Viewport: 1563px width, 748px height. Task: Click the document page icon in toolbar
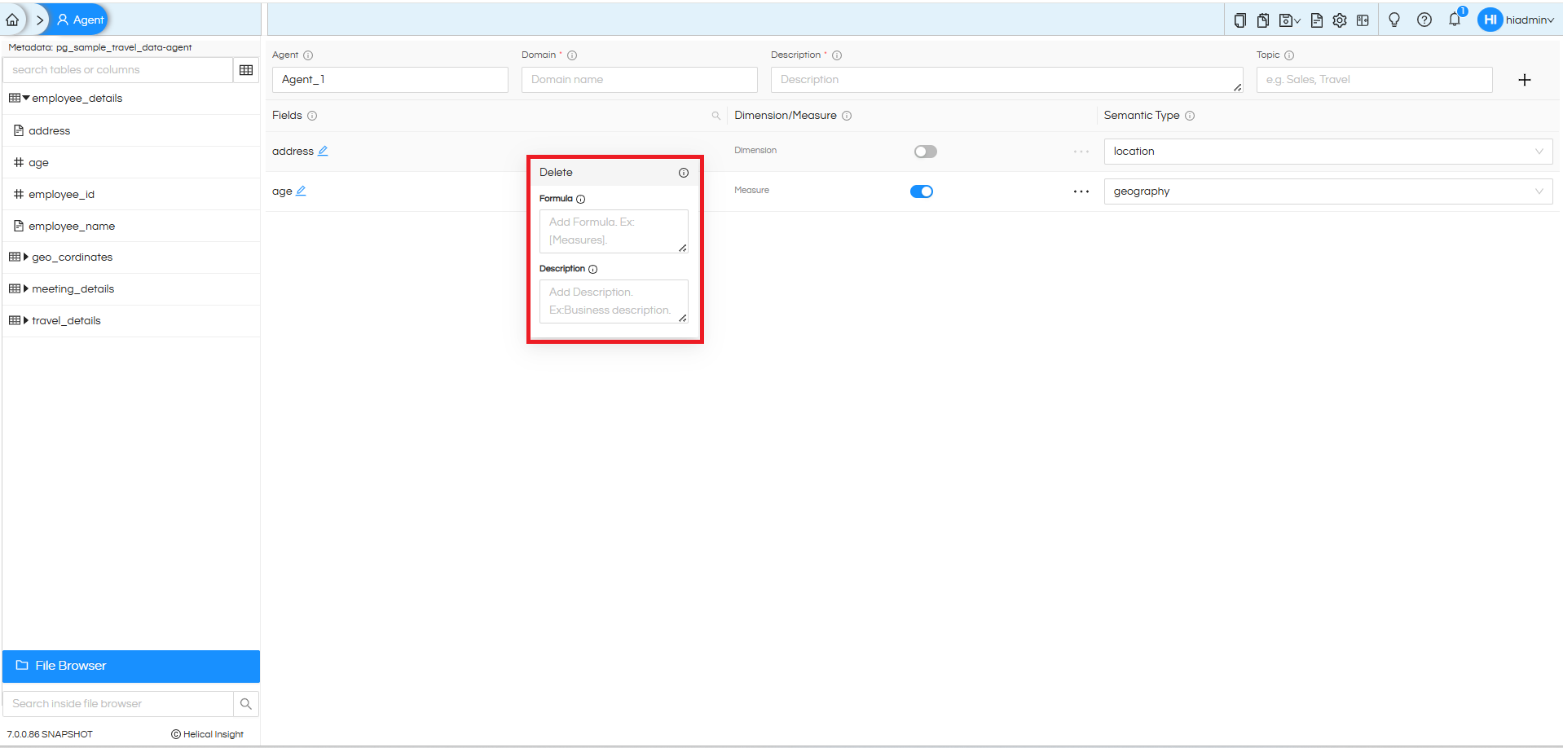click(1317, 20)
